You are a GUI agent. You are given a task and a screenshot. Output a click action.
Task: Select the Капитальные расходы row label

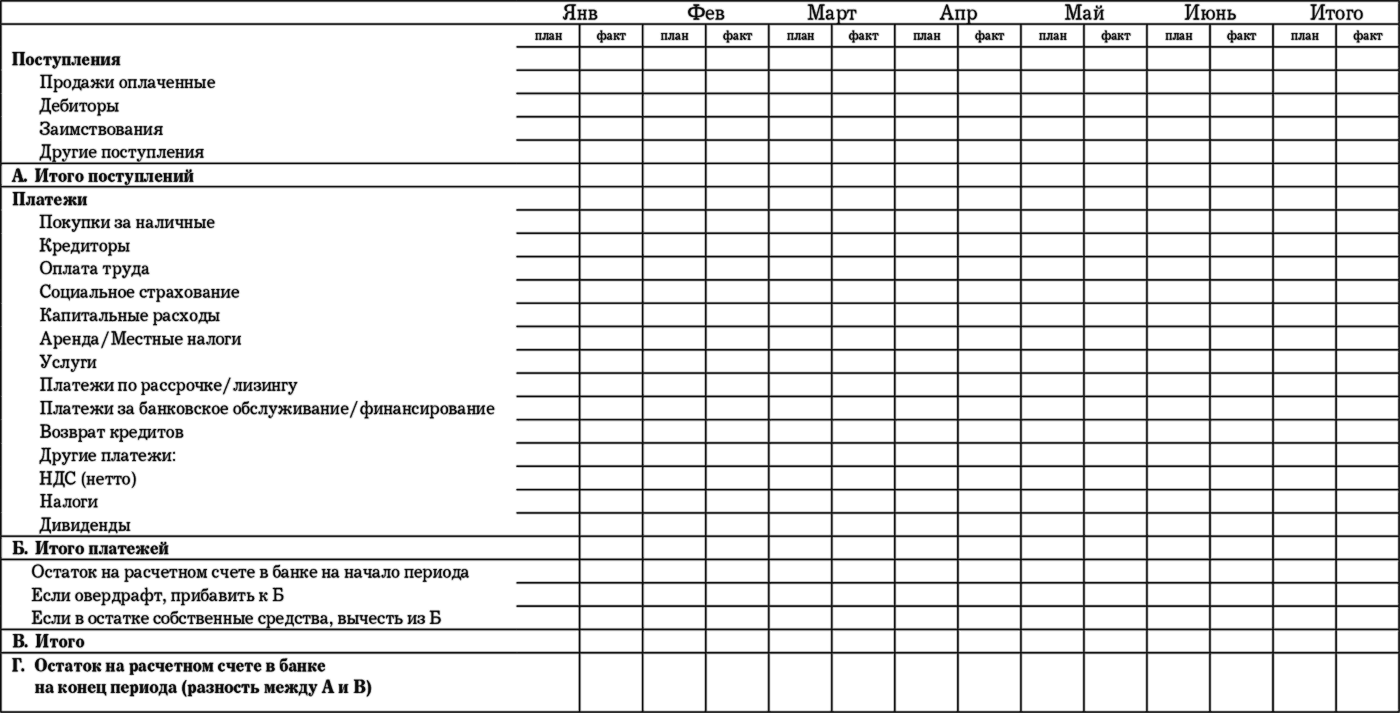click(x=130, y=316)
